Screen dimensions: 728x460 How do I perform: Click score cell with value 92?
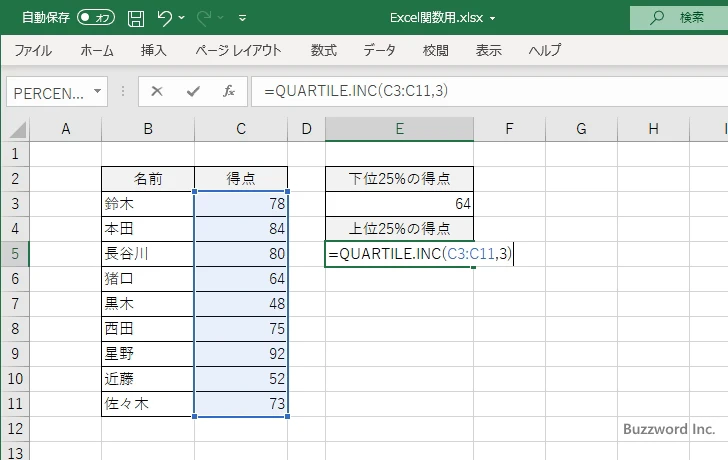(240, 354)
